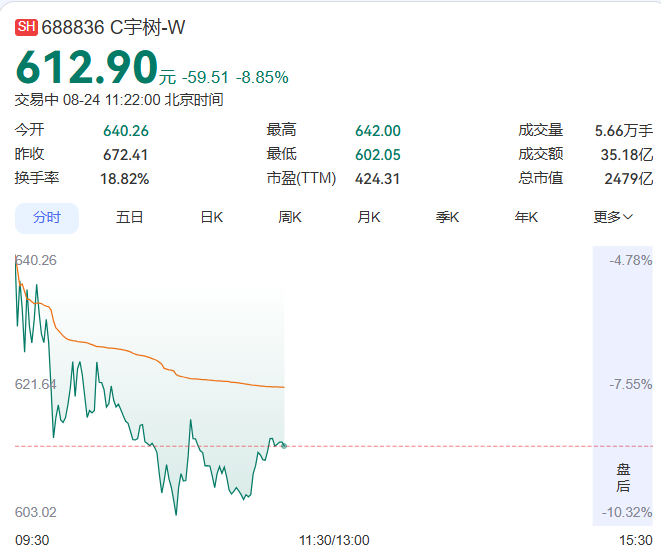Image resolution: width=661 pixels, height=559 pixels.
Task: Click the 成交额 label
Action: (541, 154)
